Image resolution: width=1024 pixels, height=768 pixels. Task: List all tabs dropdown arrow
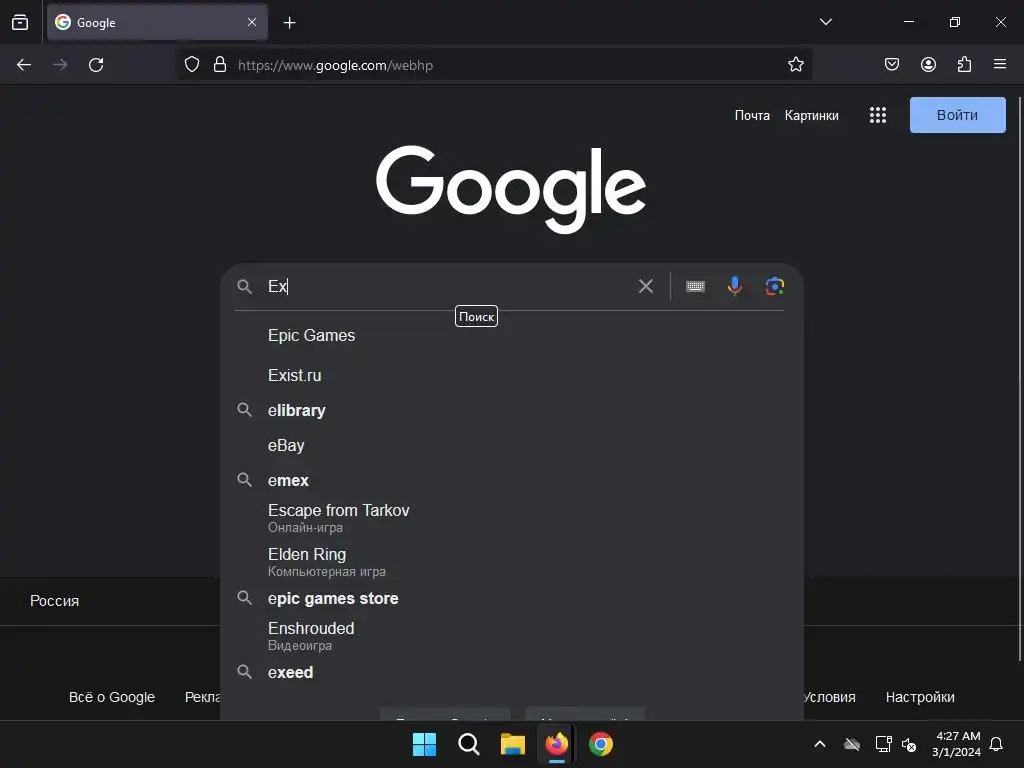[x=825, y=22]
